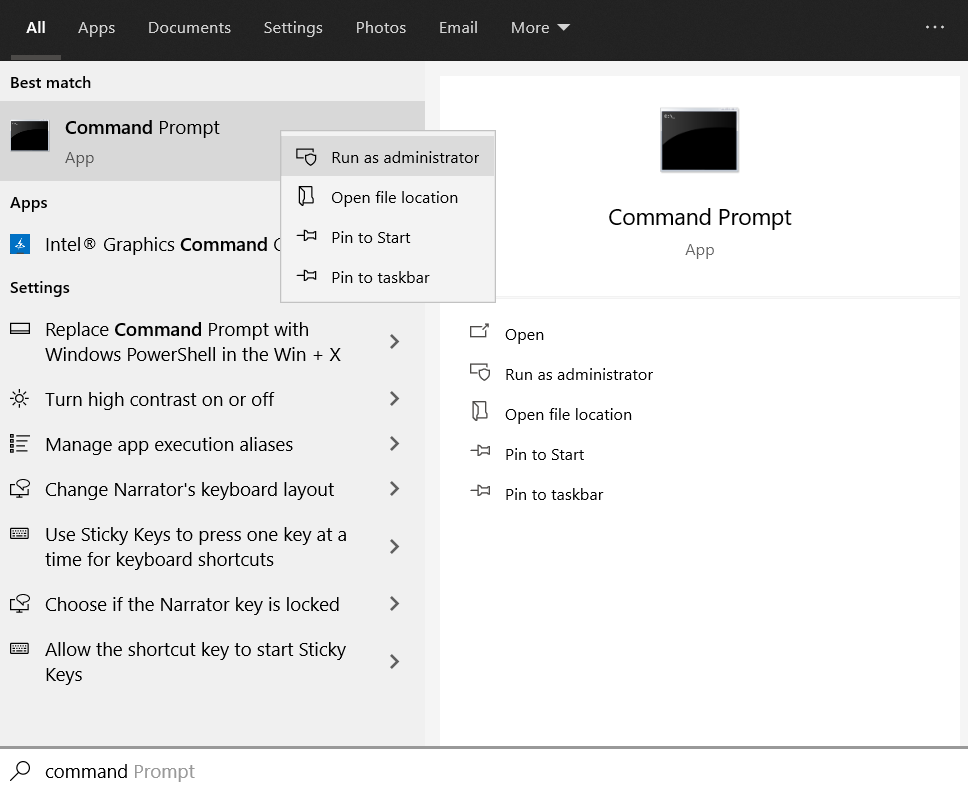This screenshot has height=791, width=968.
Task: Click the Intel Graphics Command Center icon
Action: tap(20, 244)
